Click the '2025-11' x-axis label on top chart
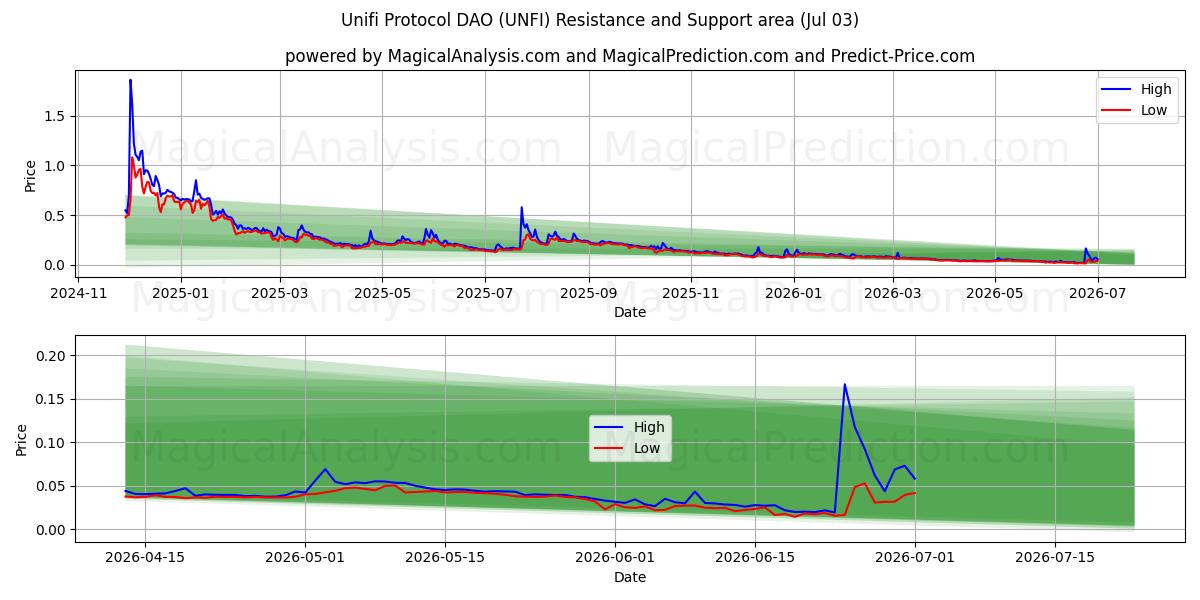The image size is (1200, 600). pyautogui.click(x=690, y=293)
